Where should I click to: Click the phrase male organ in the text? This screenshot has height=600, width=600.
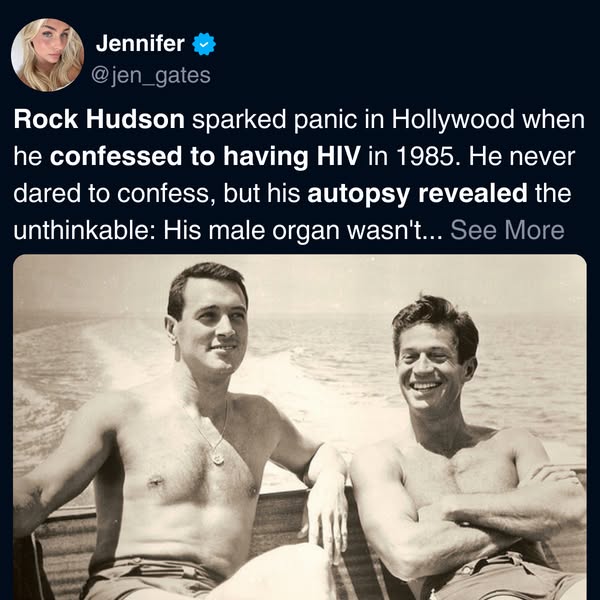275,230
